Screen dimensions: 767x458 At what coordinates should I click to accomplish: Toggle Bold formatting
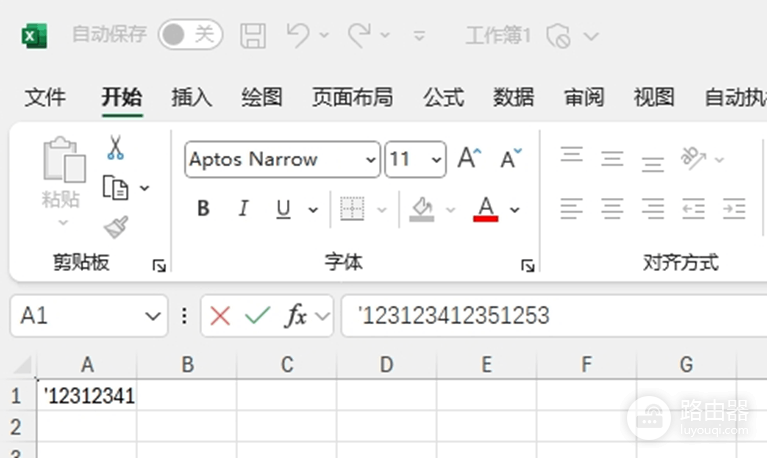203,209
